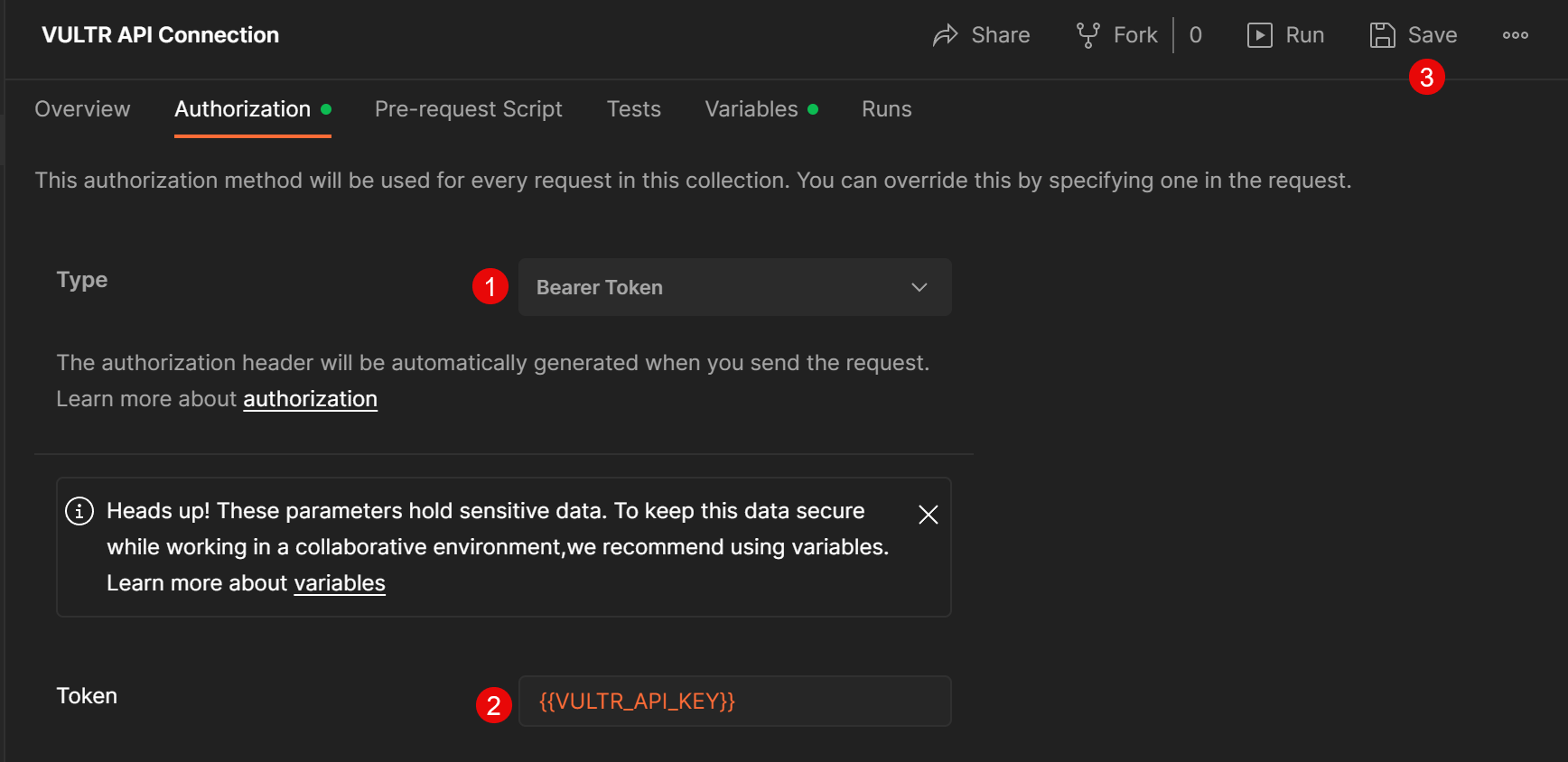Image resolution: width=1568 pixels, height=762 pixels.
Task: Click the Run play icon
Action: (1259, 35)
